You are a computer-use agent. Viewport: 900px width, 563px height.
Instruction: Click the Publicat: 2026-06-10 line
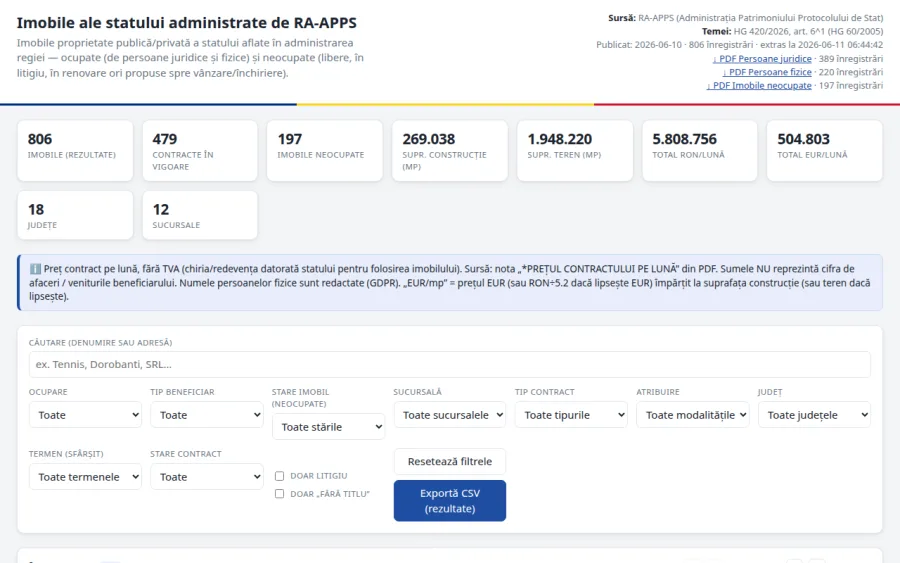(x=739, y=45)
